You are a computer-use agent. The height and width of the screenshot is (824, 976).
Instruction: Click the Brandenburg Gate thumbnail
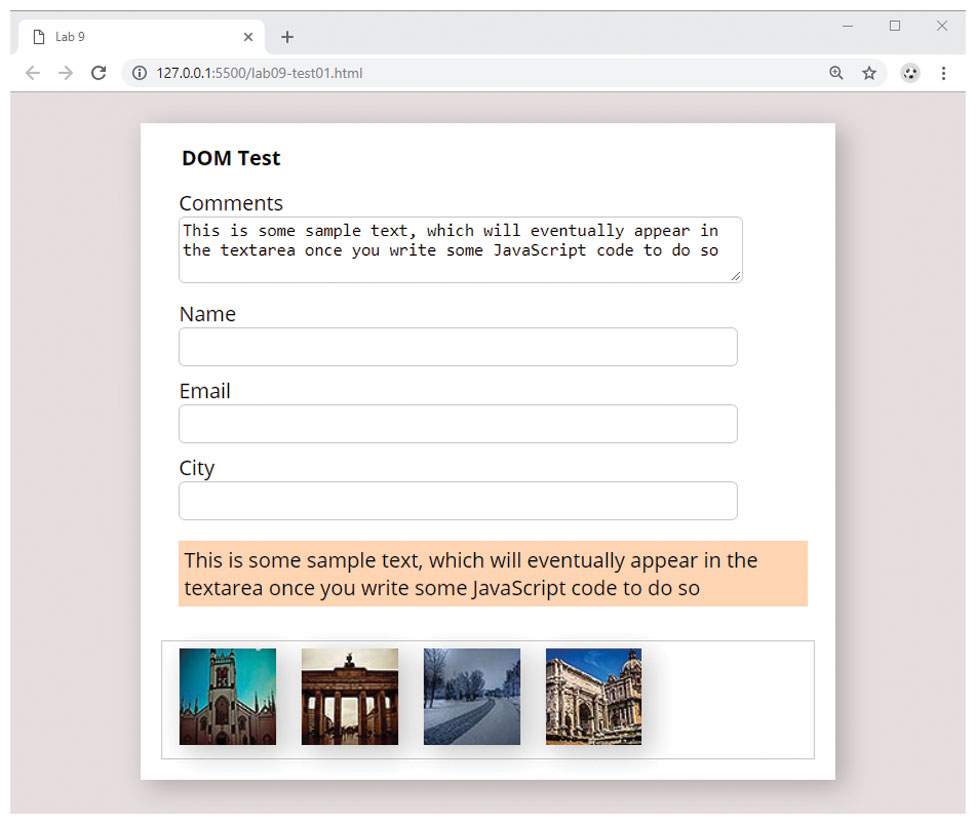[349, 697]
